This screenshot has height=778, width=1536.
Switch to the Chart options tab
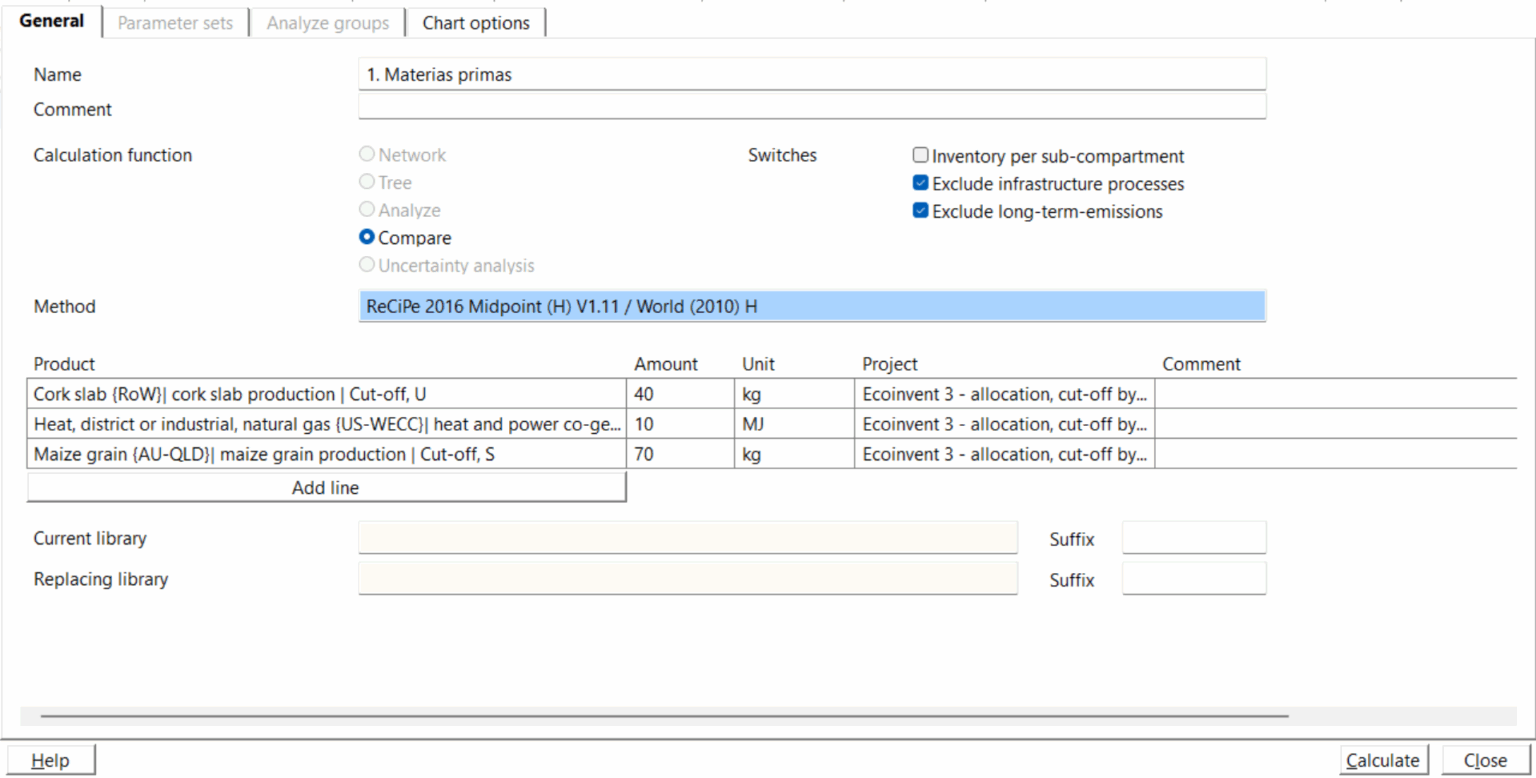tap(476, 23)
